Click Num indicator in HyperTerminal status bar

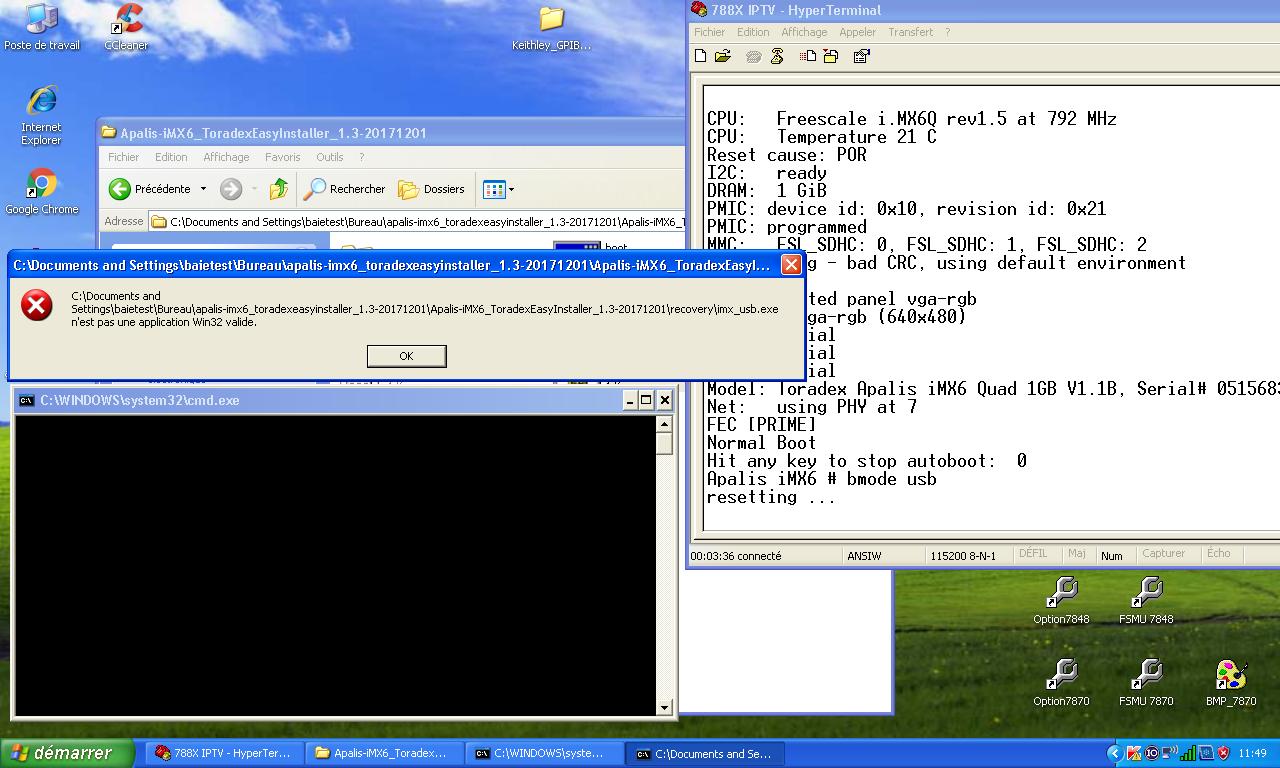point(1112,556)
